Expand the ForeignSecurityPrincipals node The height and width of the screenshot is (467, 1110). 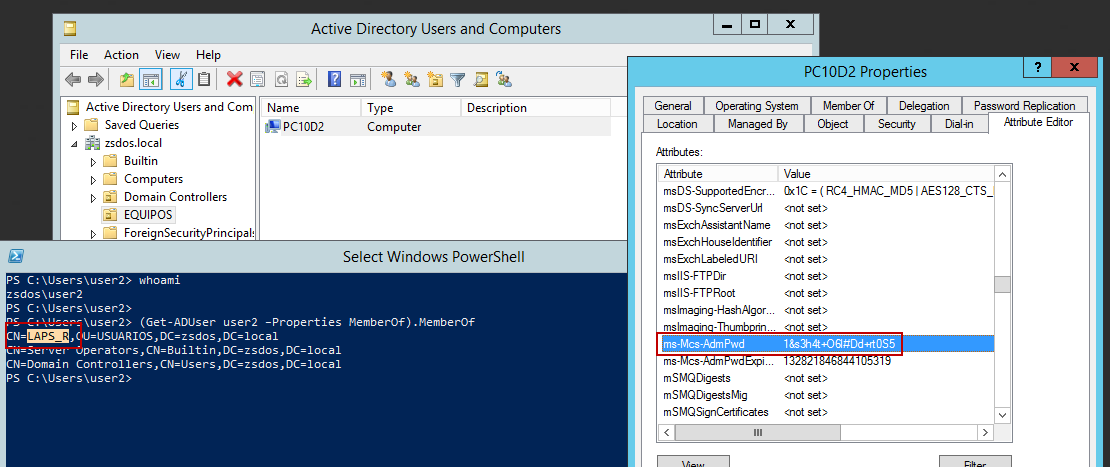(x=93, y=233)
